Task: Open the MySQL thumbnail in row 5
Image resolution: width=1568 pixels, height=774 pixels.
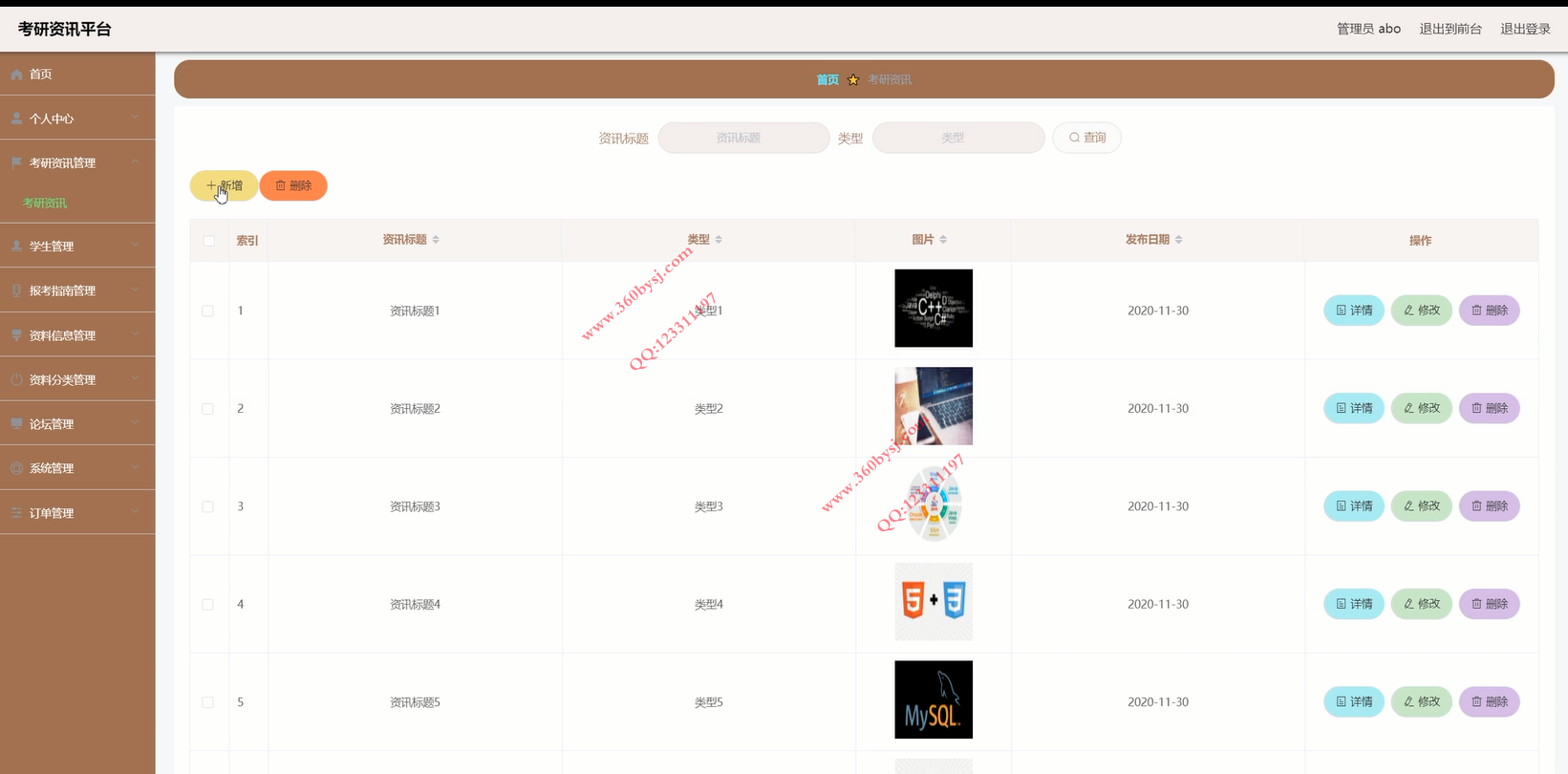Action: (934, 699)
